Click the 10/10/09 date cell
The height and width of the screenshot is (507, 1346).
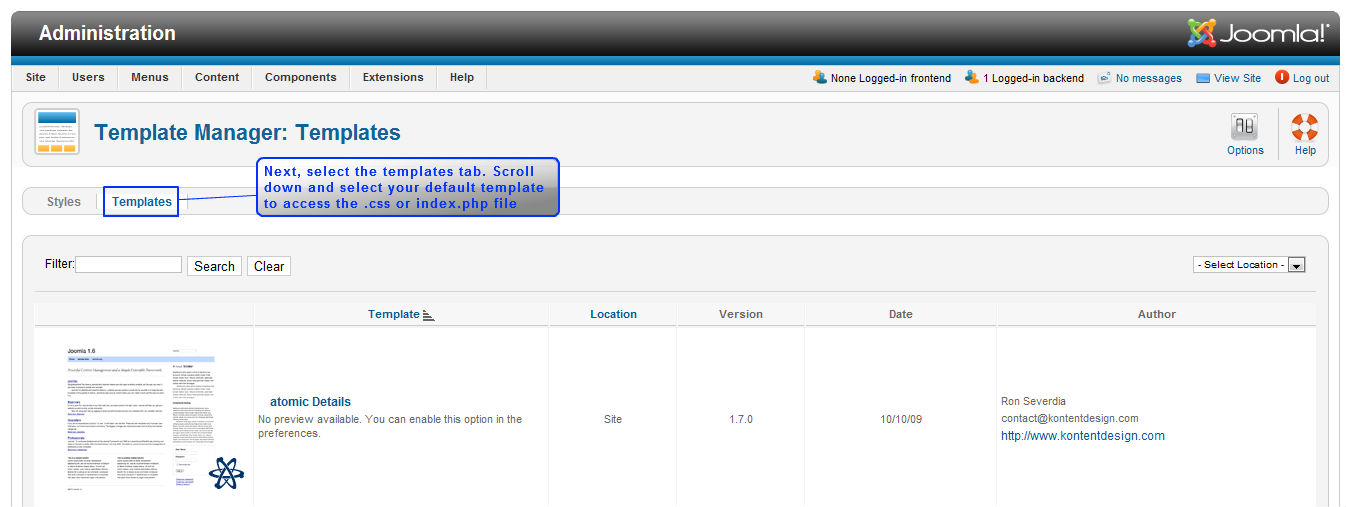point(901,419)
